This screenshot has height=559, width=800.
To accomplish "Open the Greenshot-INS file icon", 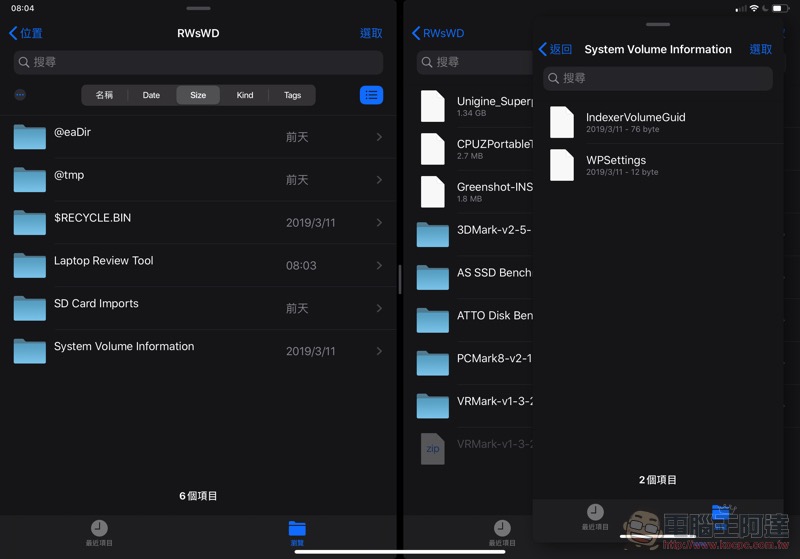I will 433,192.
